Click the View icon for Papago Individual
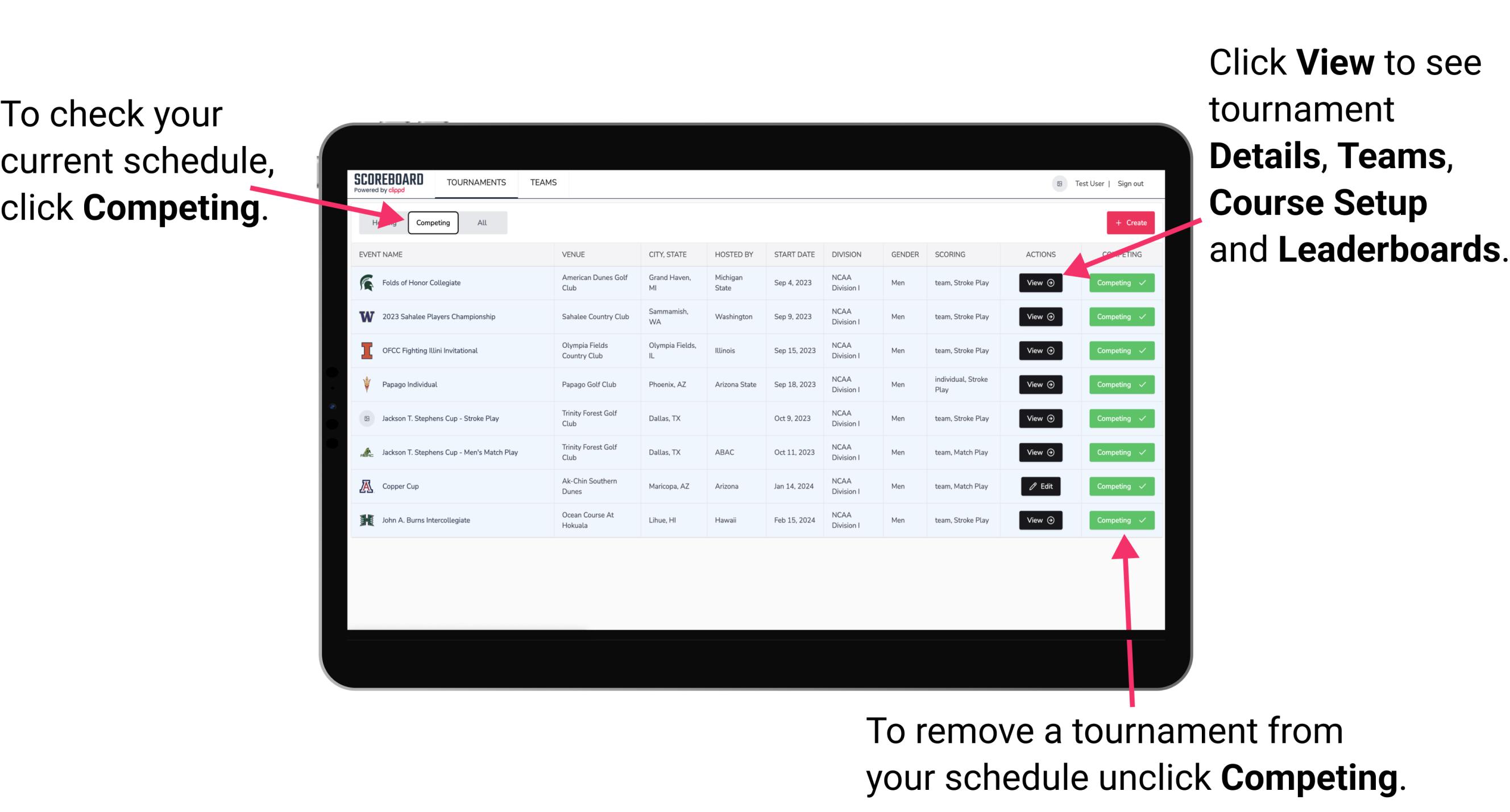Image resolution: width=1510 pixels, height=812 pixels. pos(1039,384)
